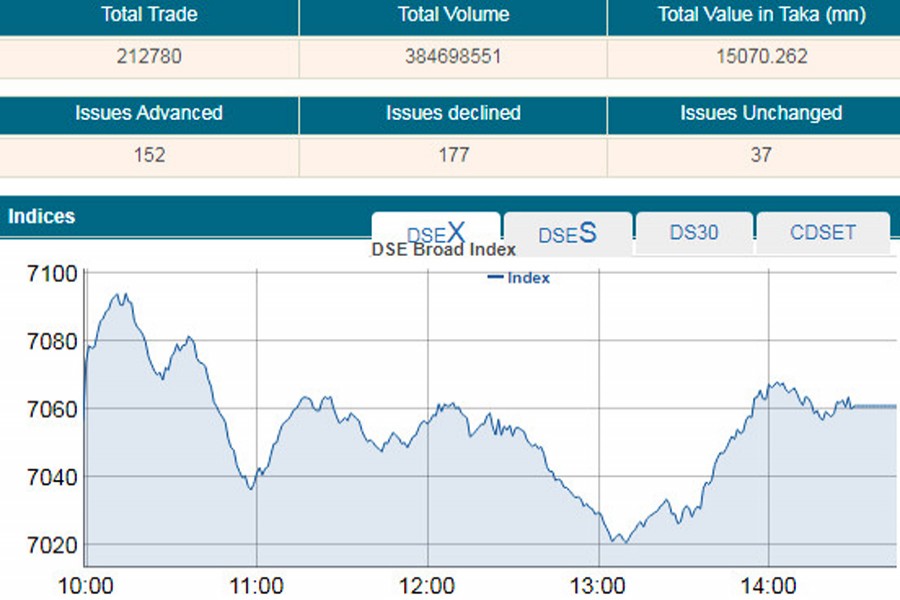The width and height of the screenshot is (900, 600).
Task: Click the Indices section heading
Action: (41, 216)
